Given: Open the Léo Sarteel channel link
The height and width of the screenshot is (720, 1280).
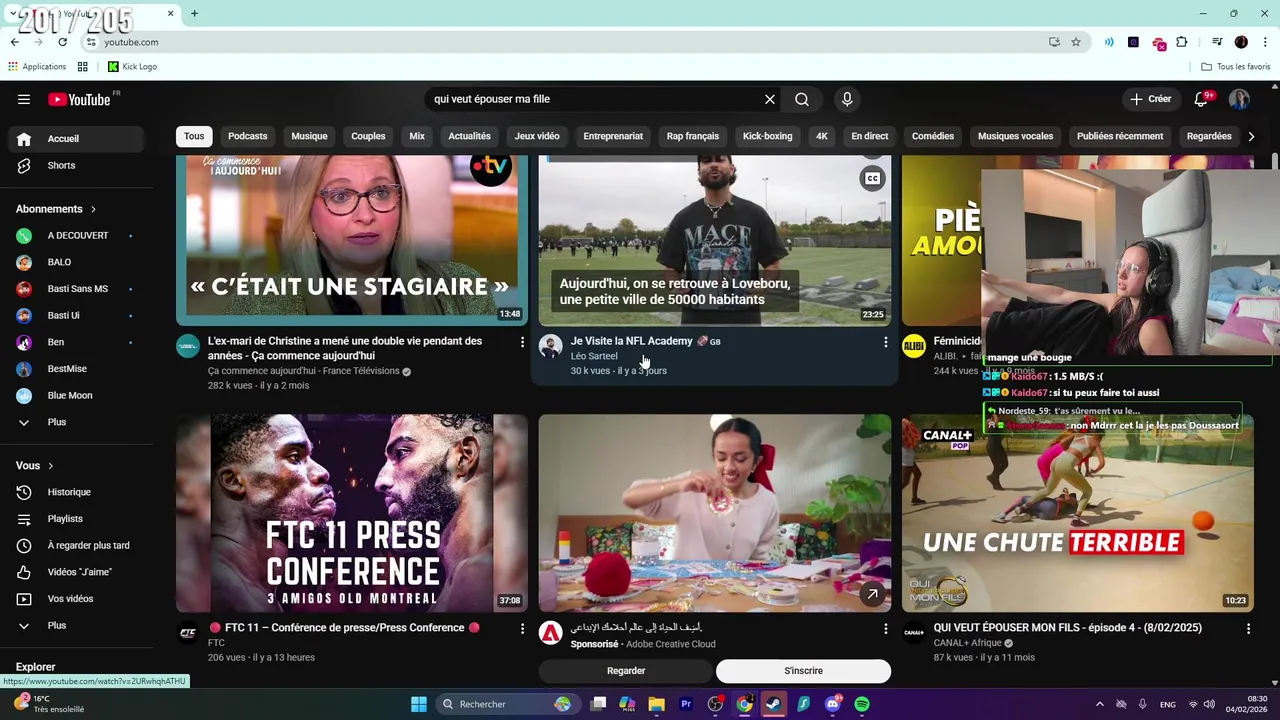Looking at the screenshot, I should point(594,356).
